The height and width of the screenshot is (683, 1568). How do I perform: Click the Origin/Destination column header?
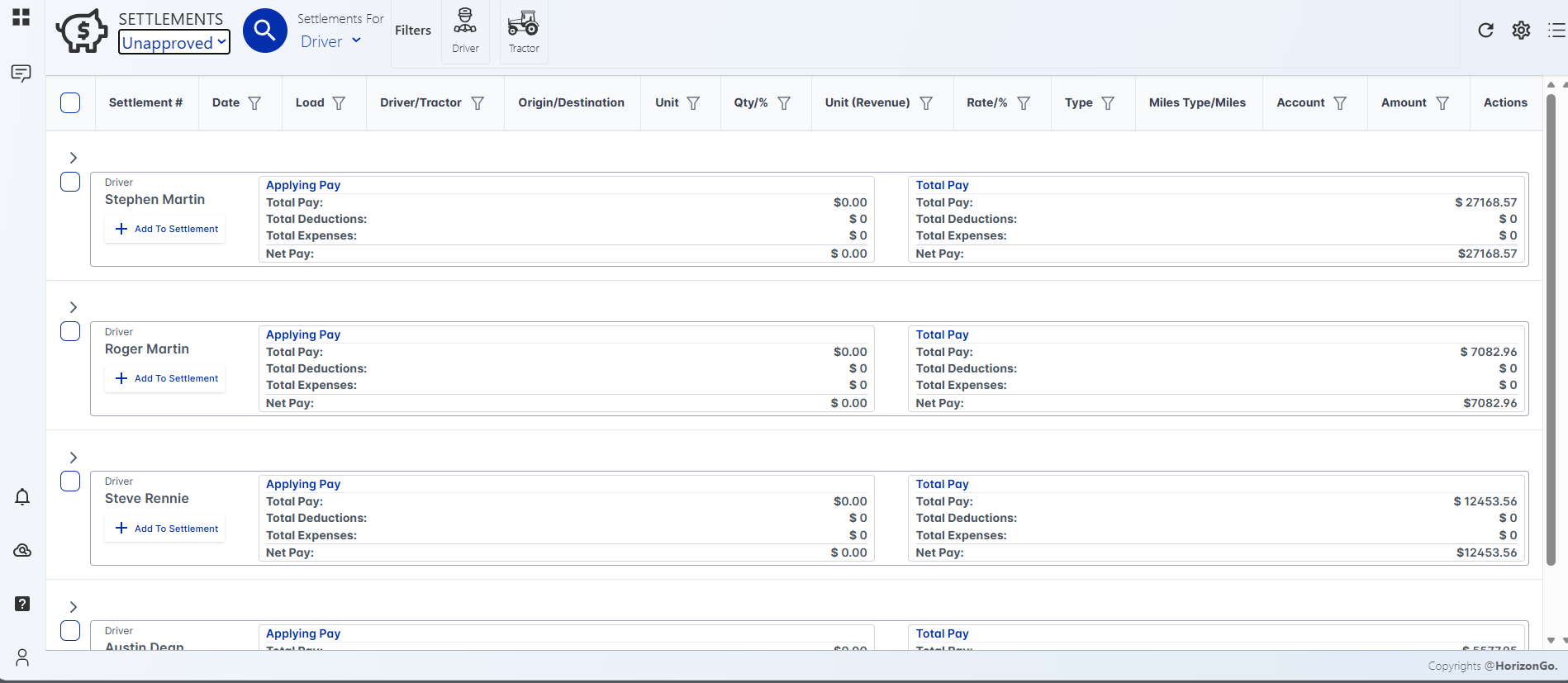[571, 103]
